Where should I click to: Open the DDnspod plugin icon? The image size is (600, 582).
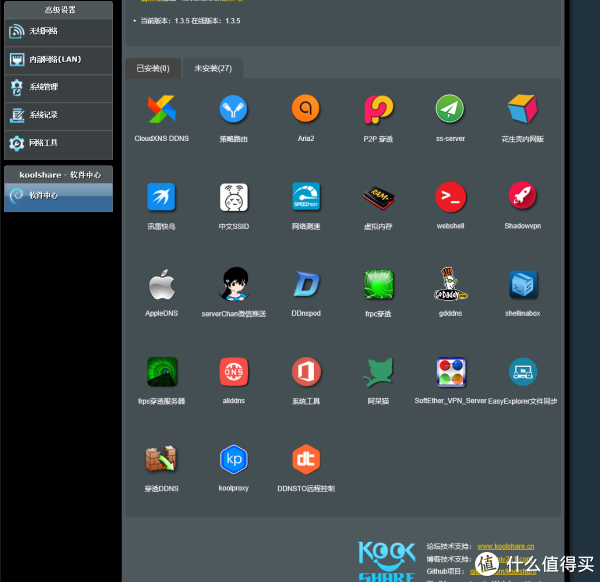click(305, 285)
